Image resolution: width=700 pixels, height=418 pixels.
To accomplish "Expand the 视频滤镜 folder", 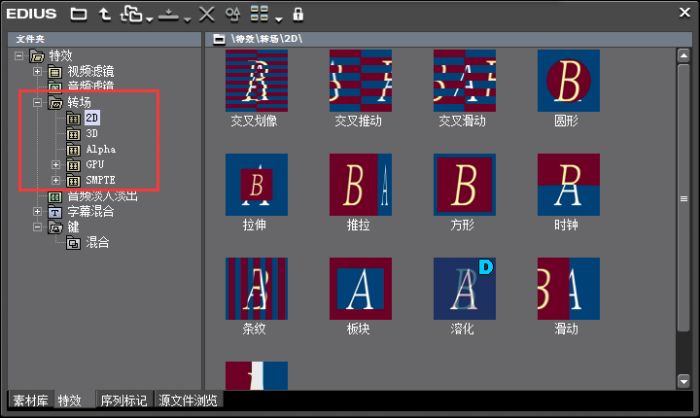I will click(x=38, y=71).
